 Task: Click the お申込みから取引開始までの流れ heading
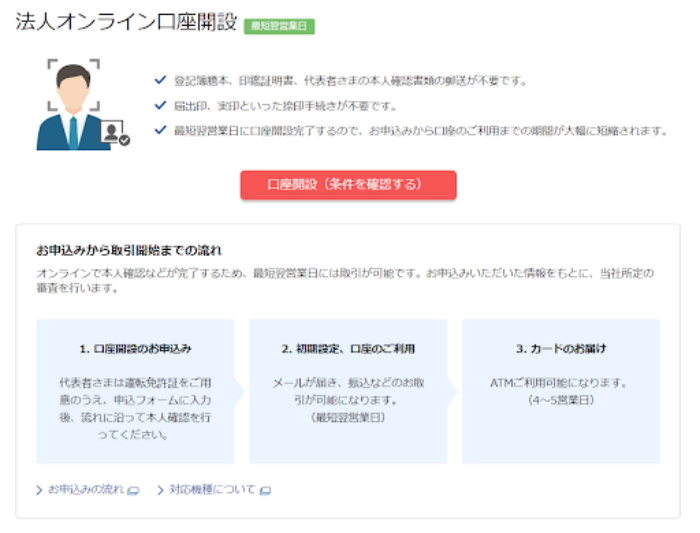coord(129,249)
